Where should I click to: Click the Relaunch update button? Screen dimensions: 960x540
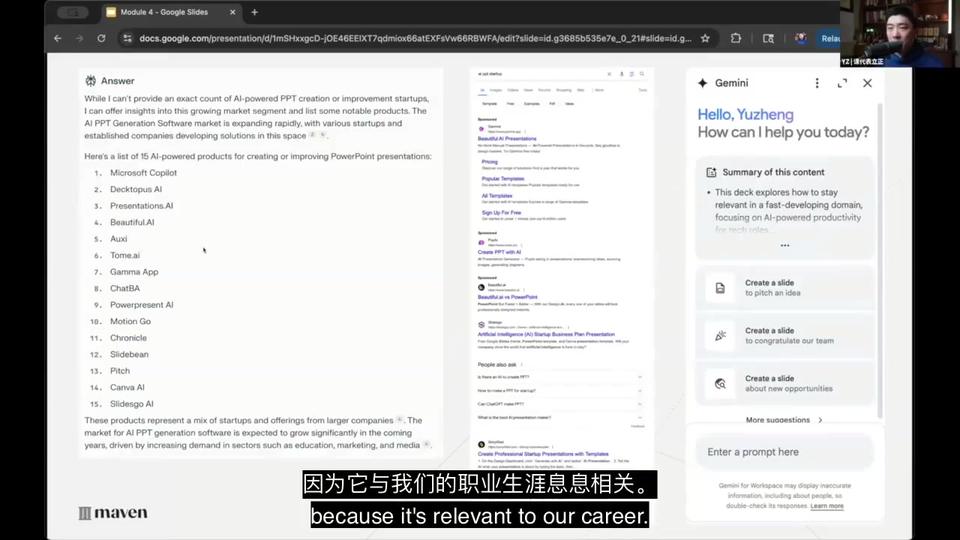(x=830, y=39)
